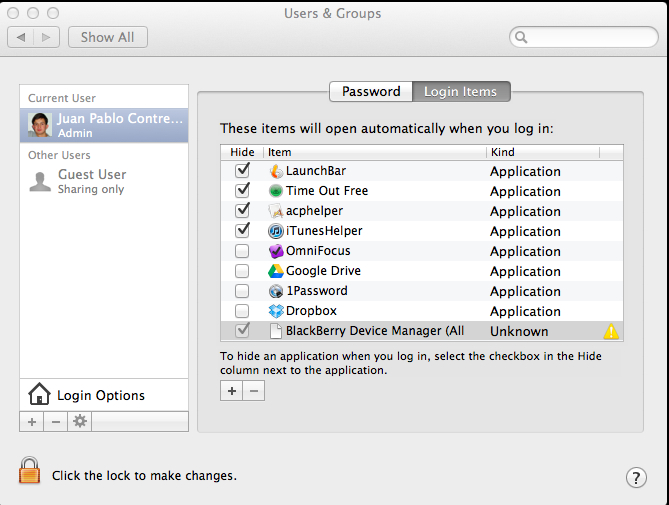The width and height of the screenshot is (669, 505).
Task: Open the Login Options house icon
Action: click(39, 394)
